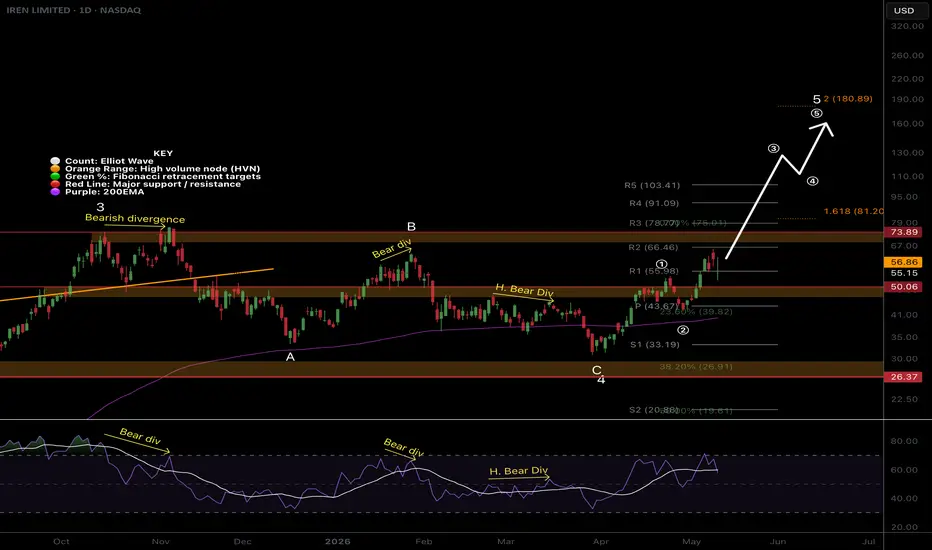The image size is (932, 550).
Task: Click the 38.20% (26.91) retracement label
Action: [696, 367]
